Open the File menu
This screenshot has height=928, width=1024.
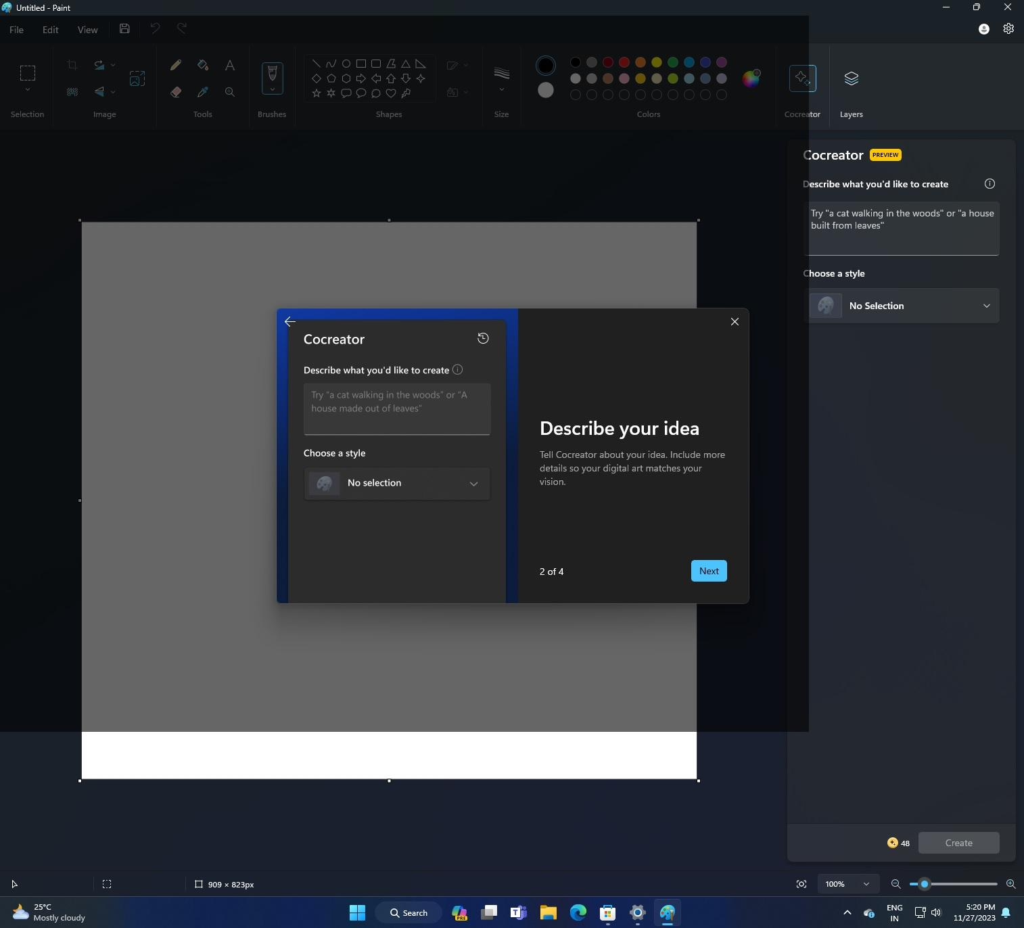17,30
